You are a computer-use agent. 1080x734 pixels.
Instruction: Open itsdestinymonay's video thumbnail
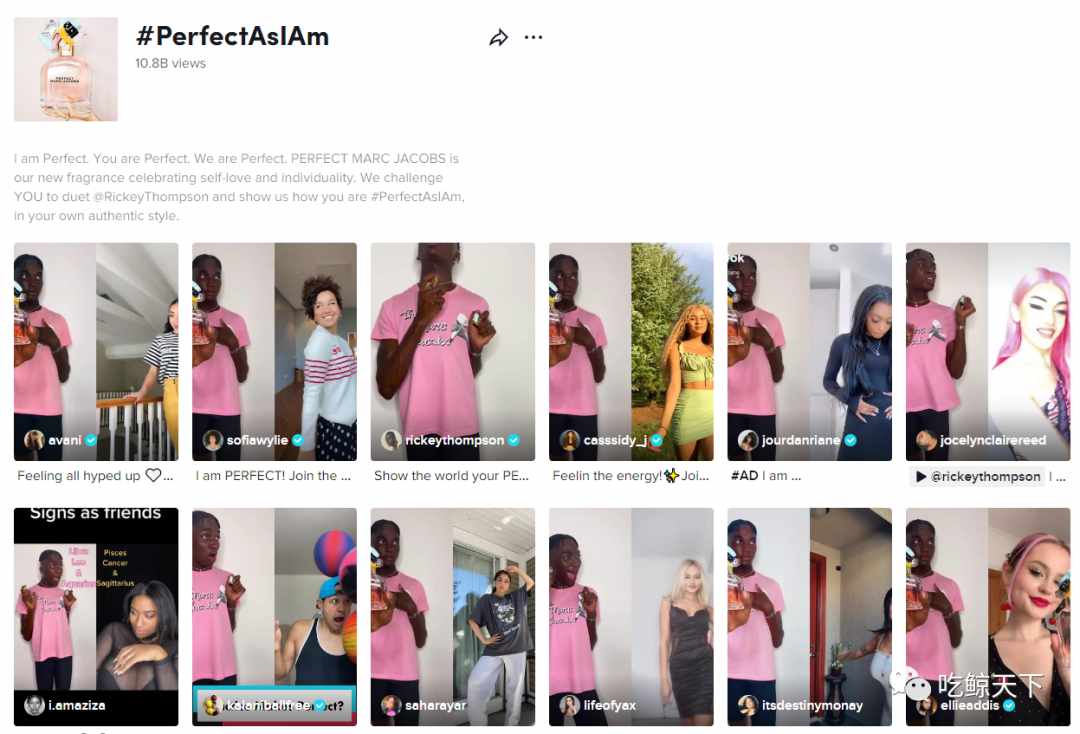(809, 617)
